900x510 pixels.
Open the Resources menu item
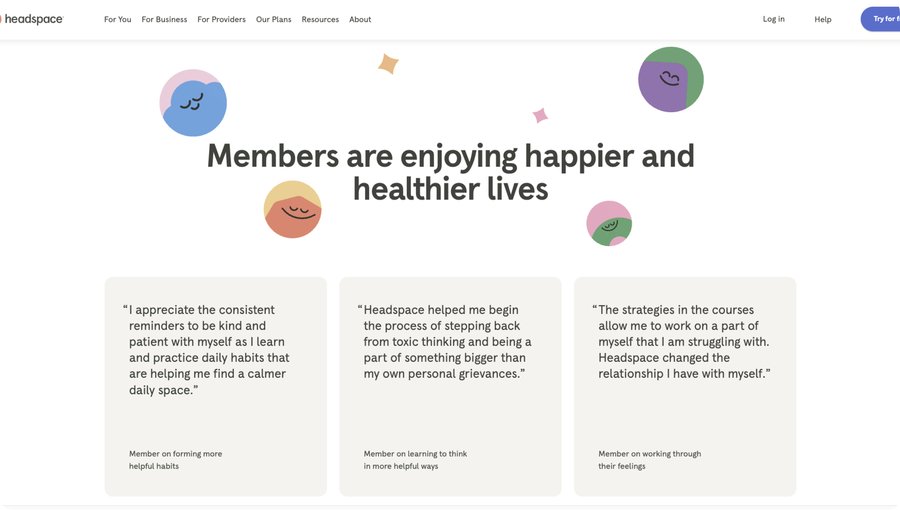(x=320, y=19)
